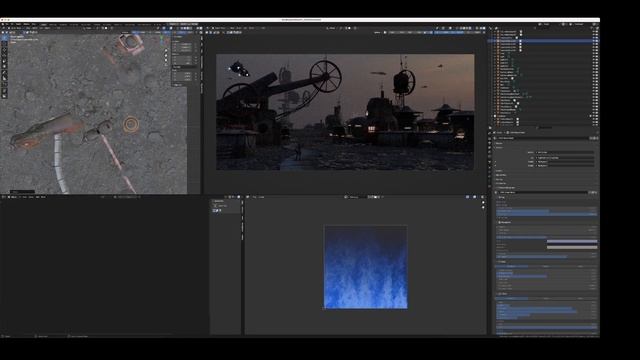The width and height of the screenshot is (640, 360).
Task: Select the Move tool in left viewport toolbar
Action: click(x=4, y=51)
